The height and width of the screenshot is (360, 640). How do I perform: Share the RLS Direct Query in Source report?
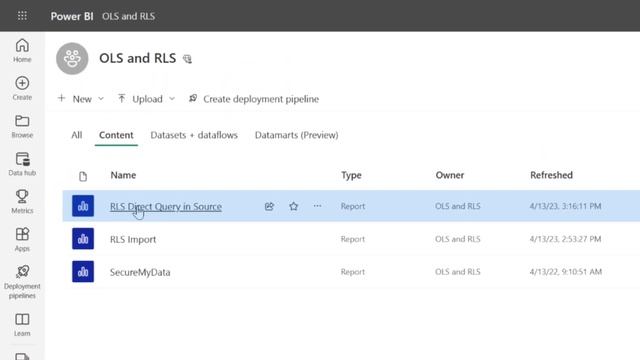[269, 206]
